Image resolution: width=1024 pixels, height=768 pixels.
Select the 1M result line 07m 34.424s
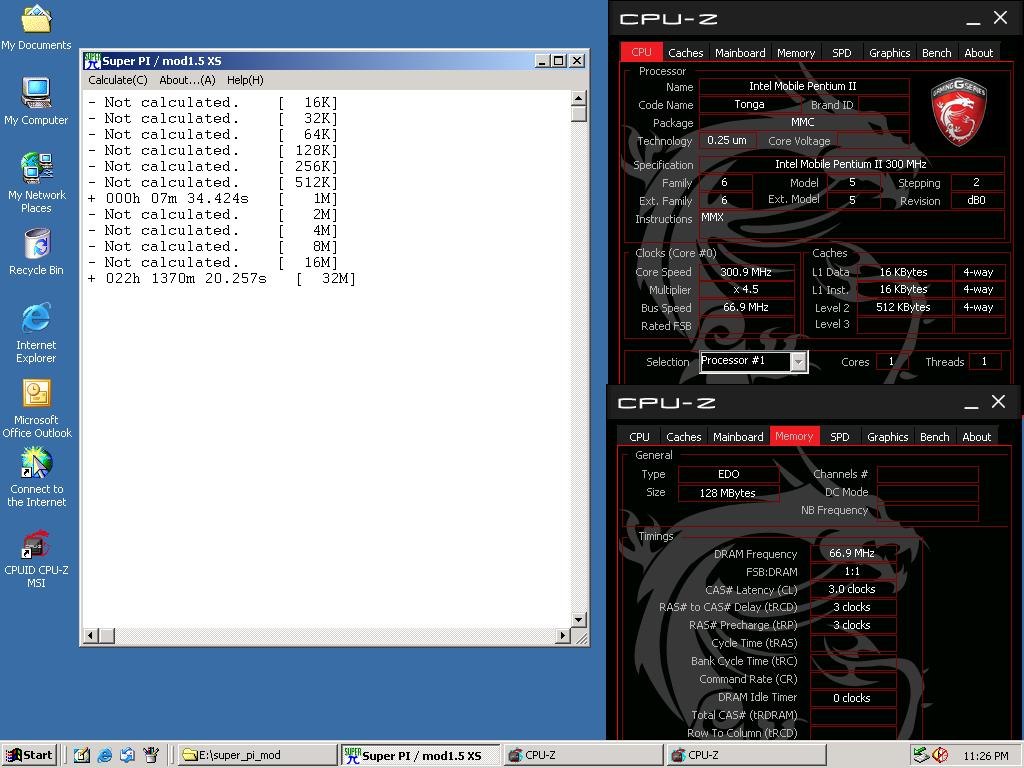213,199
